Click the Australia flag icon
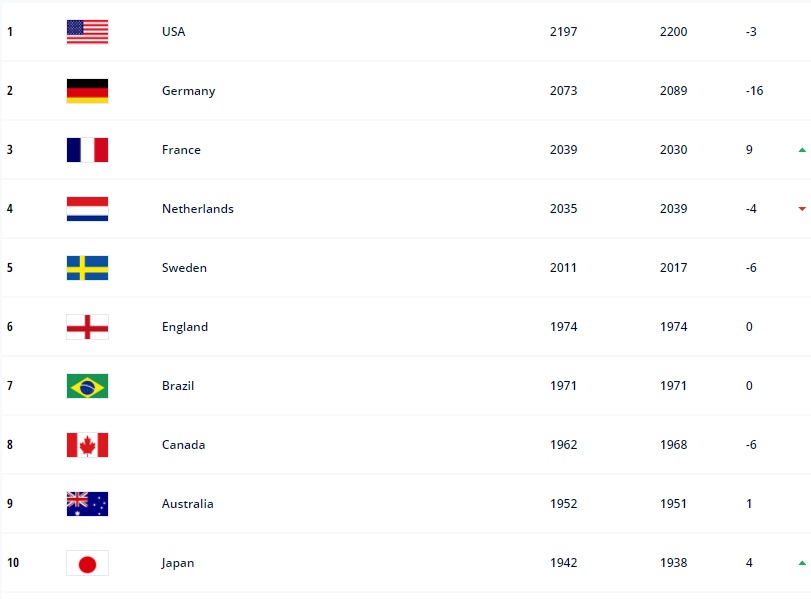This screenshot has width=811, height=599. (87, 504)
